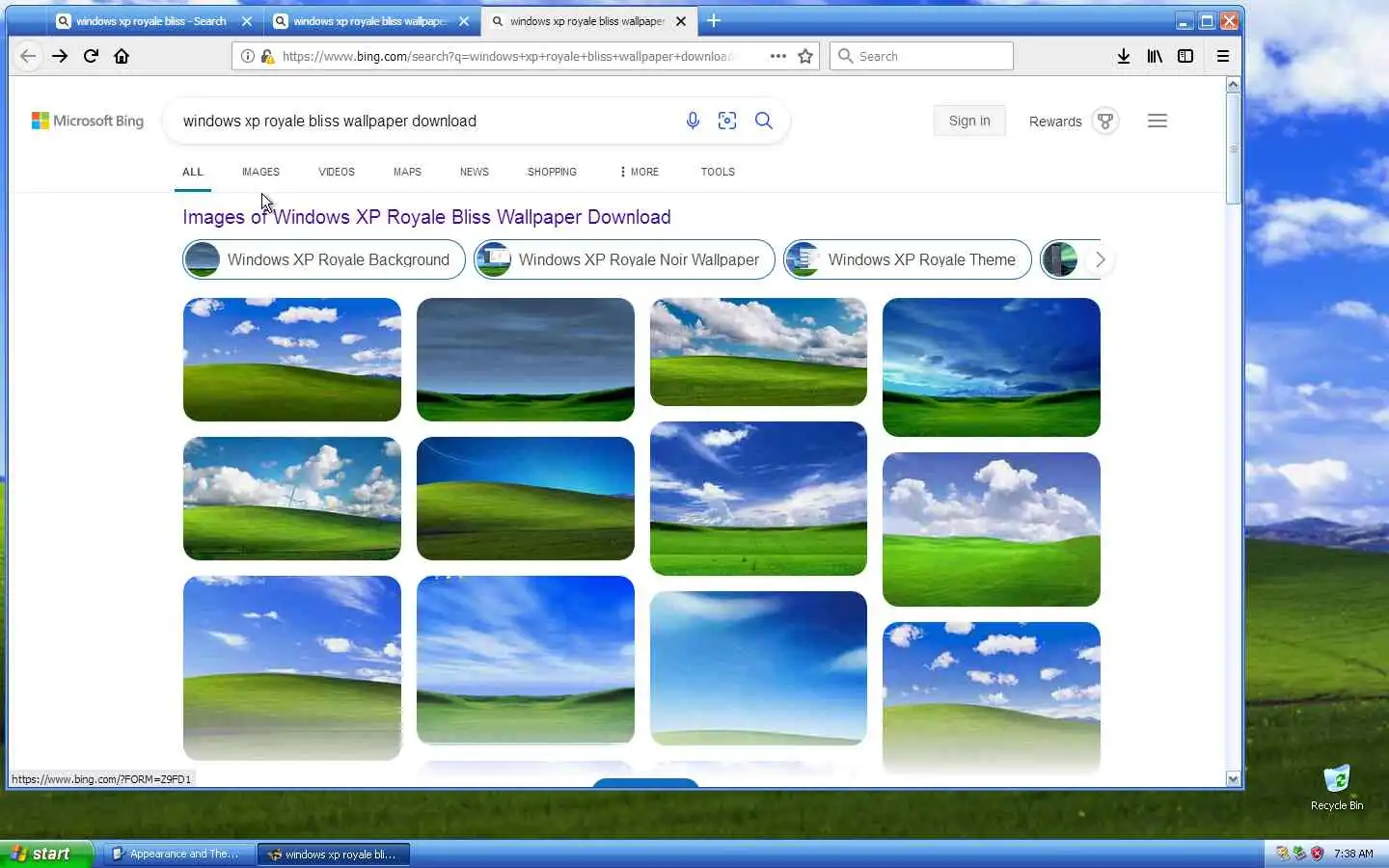Go forward with the forward arrow
The height and width of the screenshot is (868, 1389).
60,56
